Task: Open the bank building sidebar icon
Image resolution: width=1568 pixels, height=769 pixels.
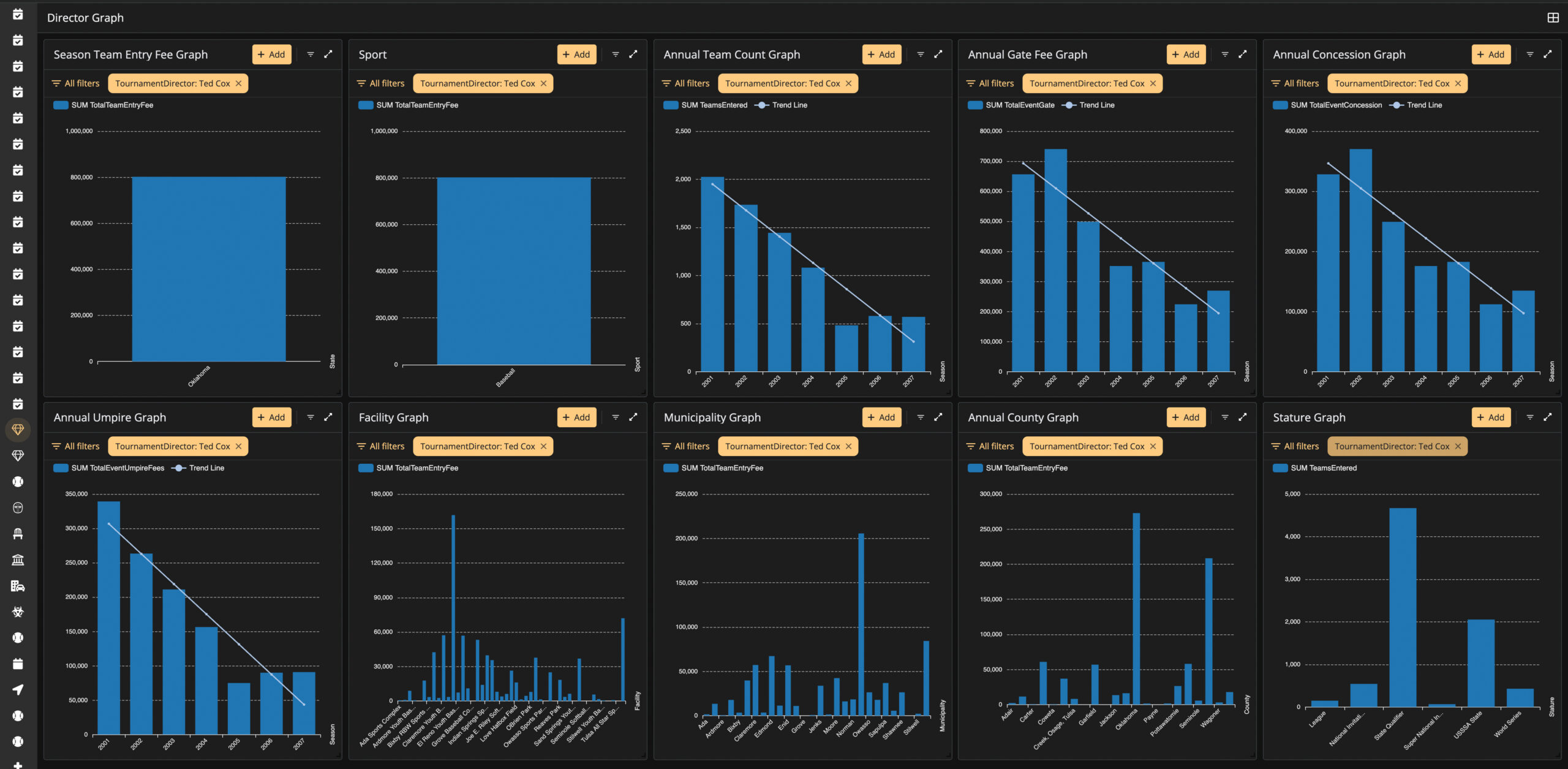Action: (18, 560)
